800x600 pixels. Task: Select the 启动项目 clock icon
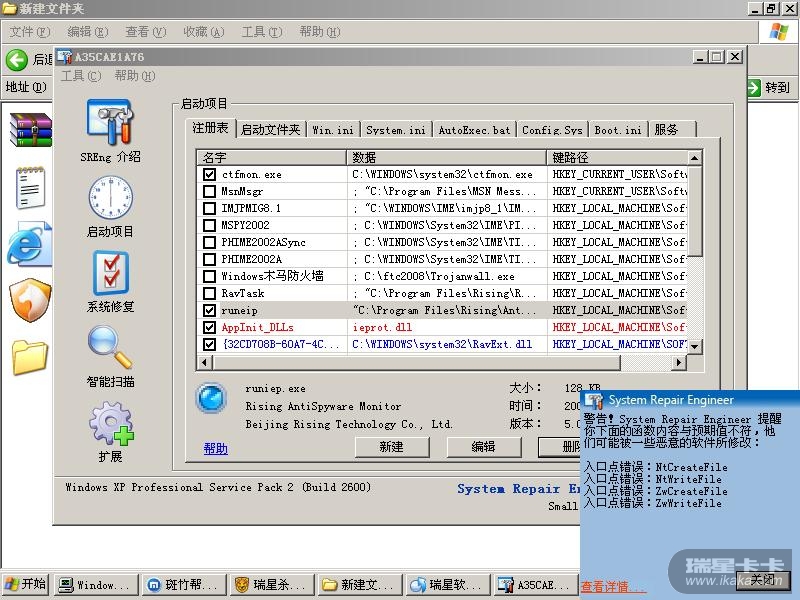(110, 198)
